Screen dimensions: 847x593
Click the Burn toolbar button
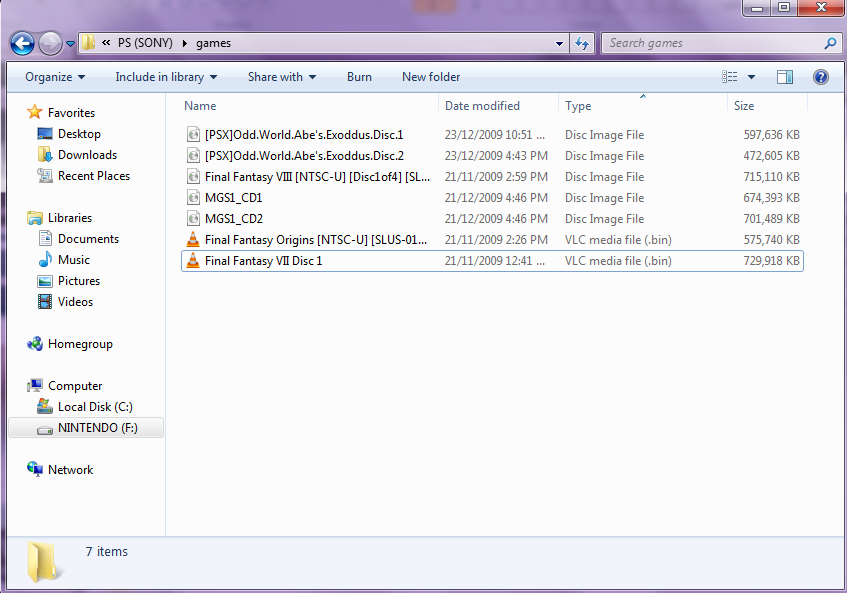[359, 77]
